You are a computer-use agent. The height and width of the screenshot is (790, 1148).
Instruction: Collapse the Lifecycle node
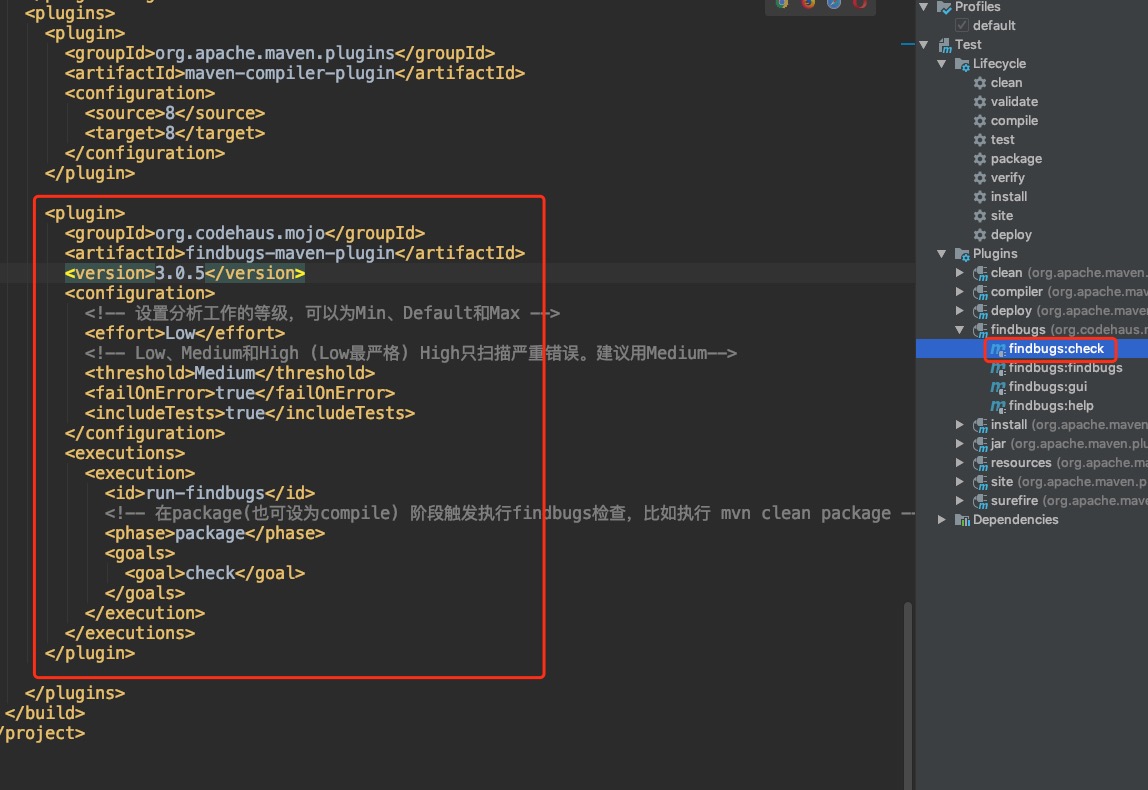pyautogui.click(x=942, y=64)
